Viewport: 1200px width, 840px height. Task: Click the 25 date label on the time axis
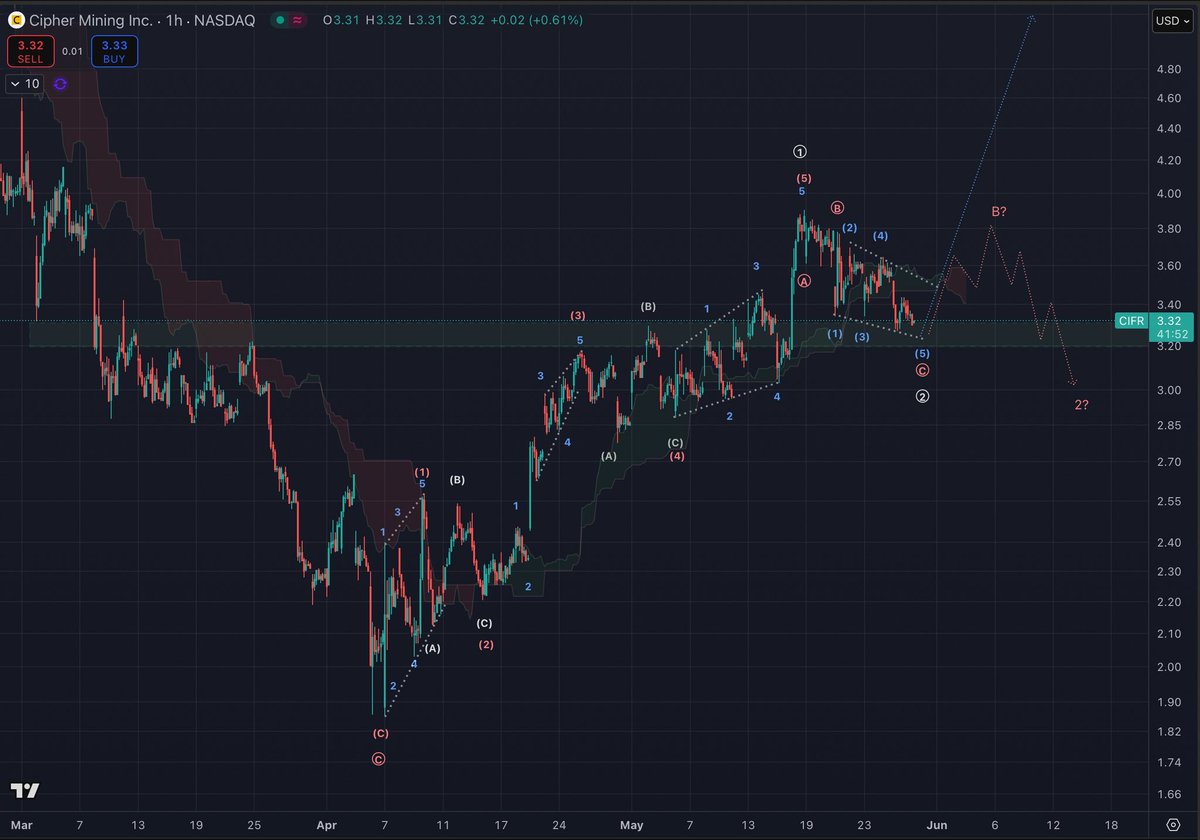pyautogui.click(x=254, y=825)
